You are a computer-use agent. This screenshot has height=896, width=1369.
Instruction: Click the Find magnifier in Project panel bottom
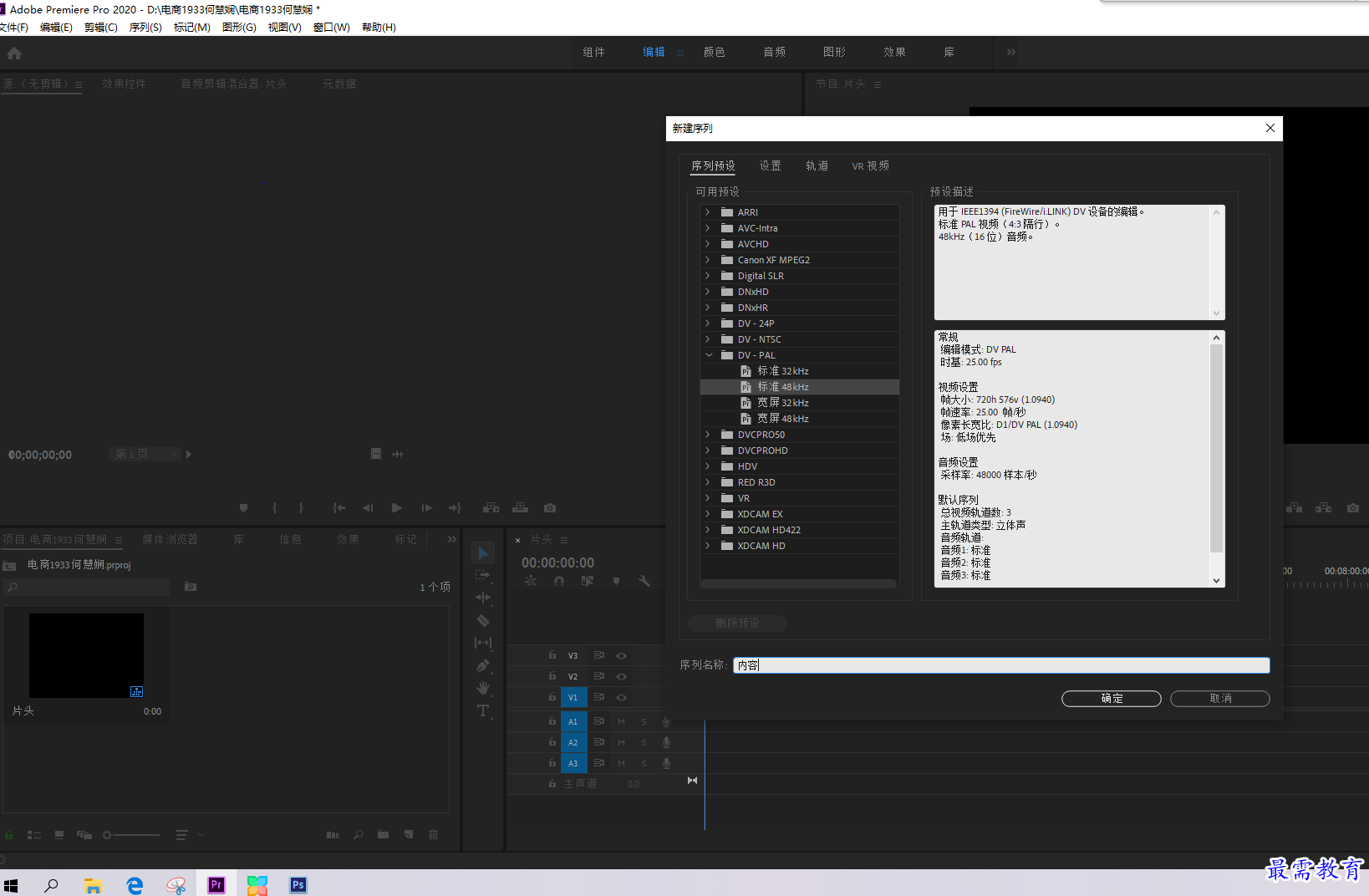(x=358, y=834)
